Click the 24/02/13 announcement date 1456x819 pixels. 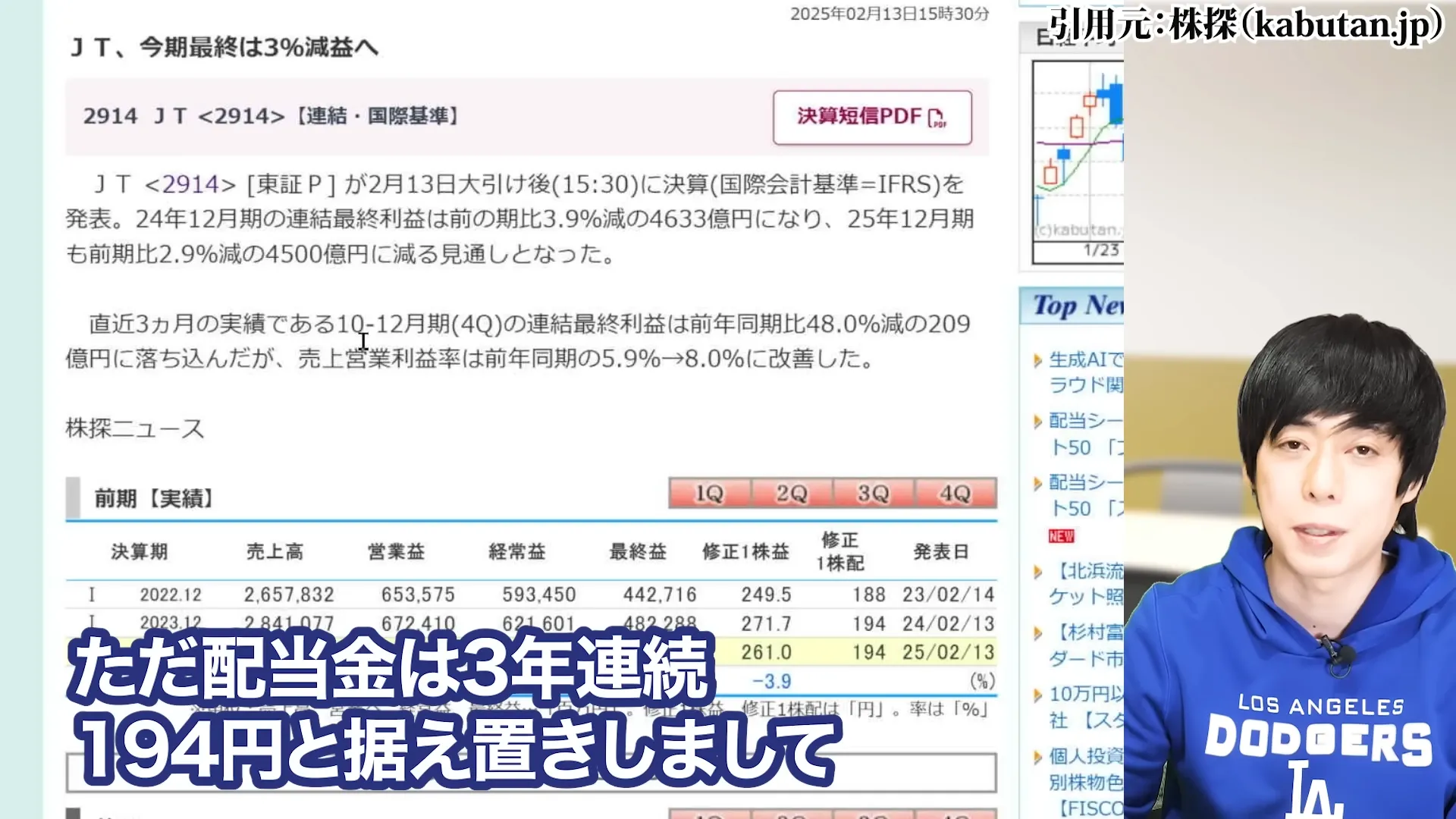[948, 623]
